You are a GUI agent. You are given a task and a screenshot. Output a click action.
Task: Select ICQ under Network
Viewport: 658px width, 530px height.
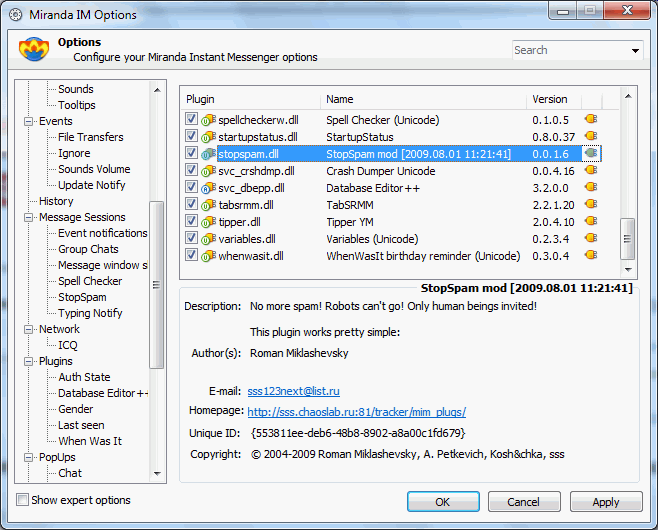[68, 345]
